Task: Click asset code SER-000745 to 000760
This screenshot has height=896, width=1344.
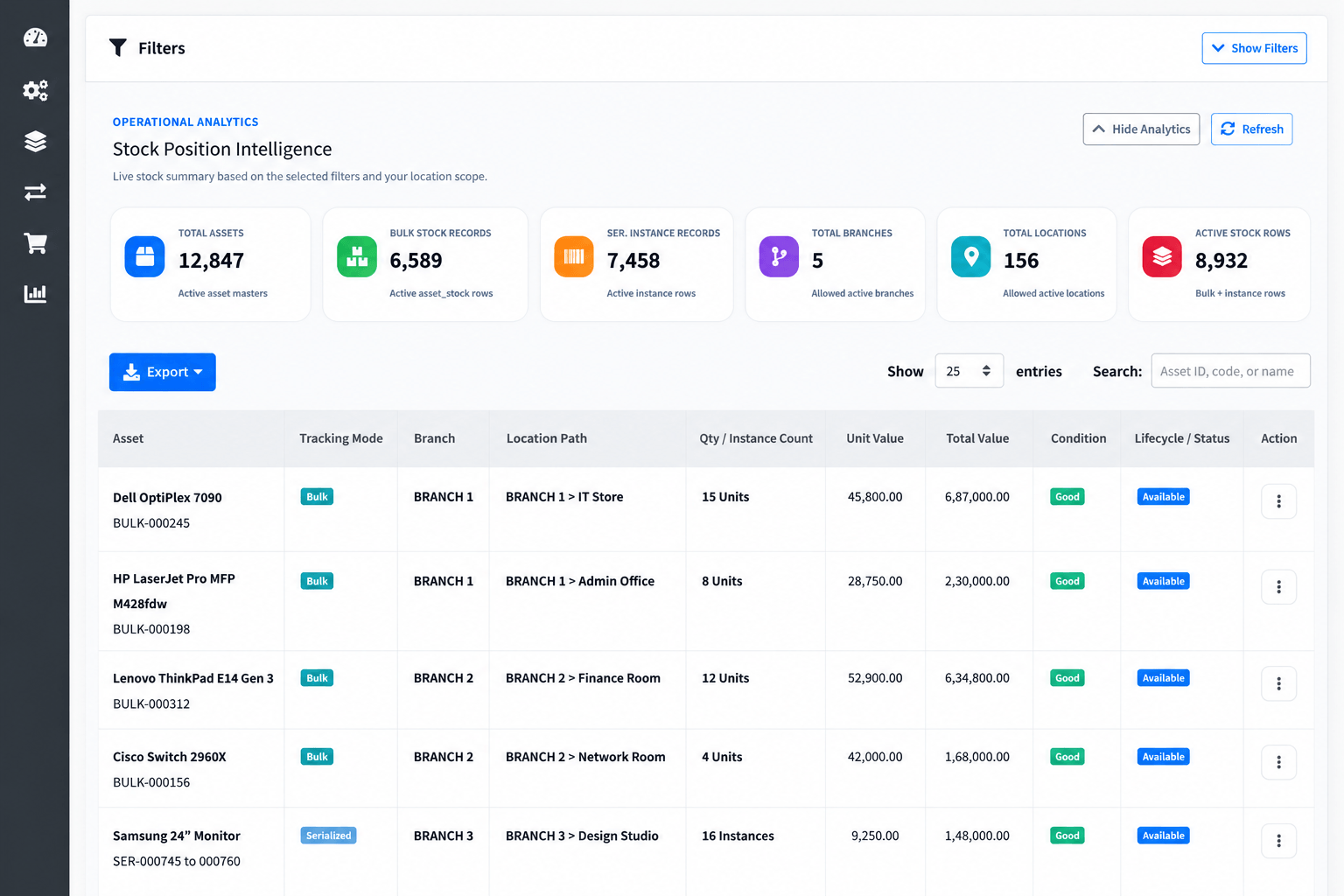Action: 177,862
